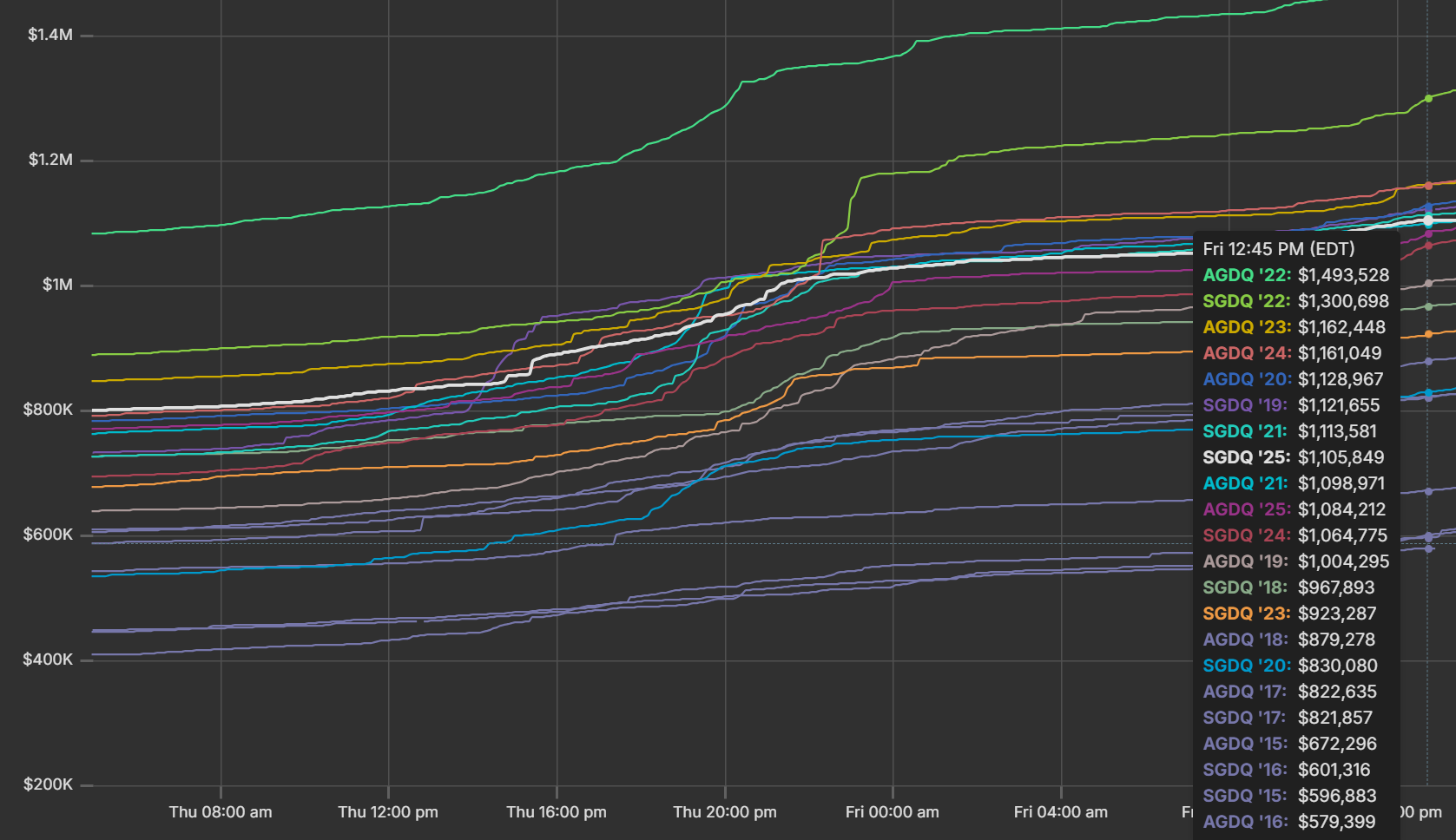1456x840 pixels.
Task: Click the AGDQ '19 value $1,004,295
Action: pyautogui.click(x=1344, y=561)
